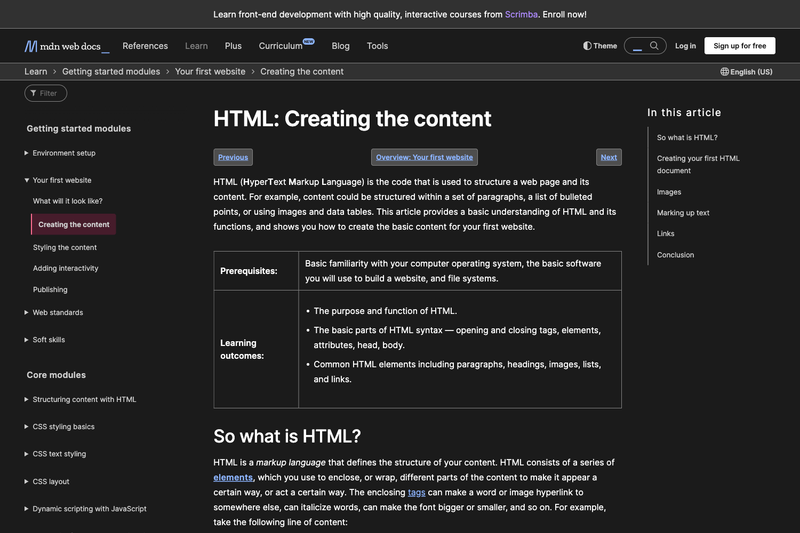Open the Learn menu
This screenshot has width=800, height=533.
pos(196,46)
